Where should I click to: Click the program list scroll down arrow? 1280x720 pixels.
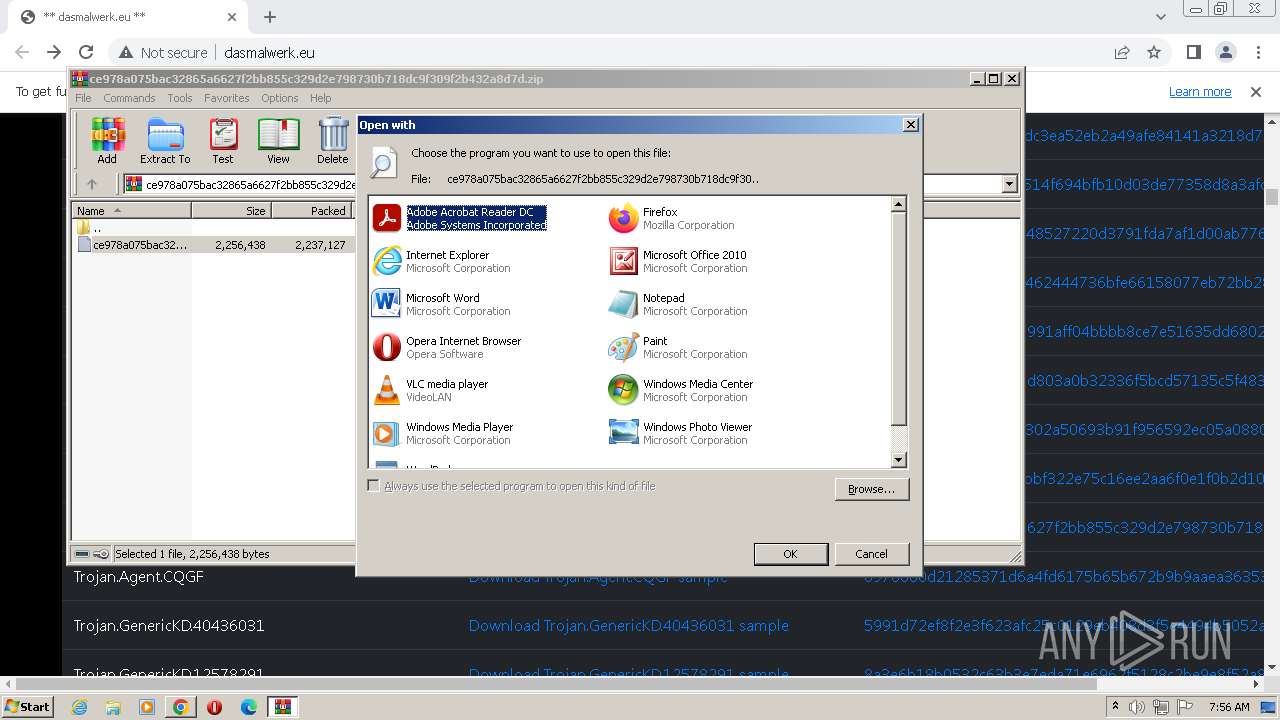[898, 460]
